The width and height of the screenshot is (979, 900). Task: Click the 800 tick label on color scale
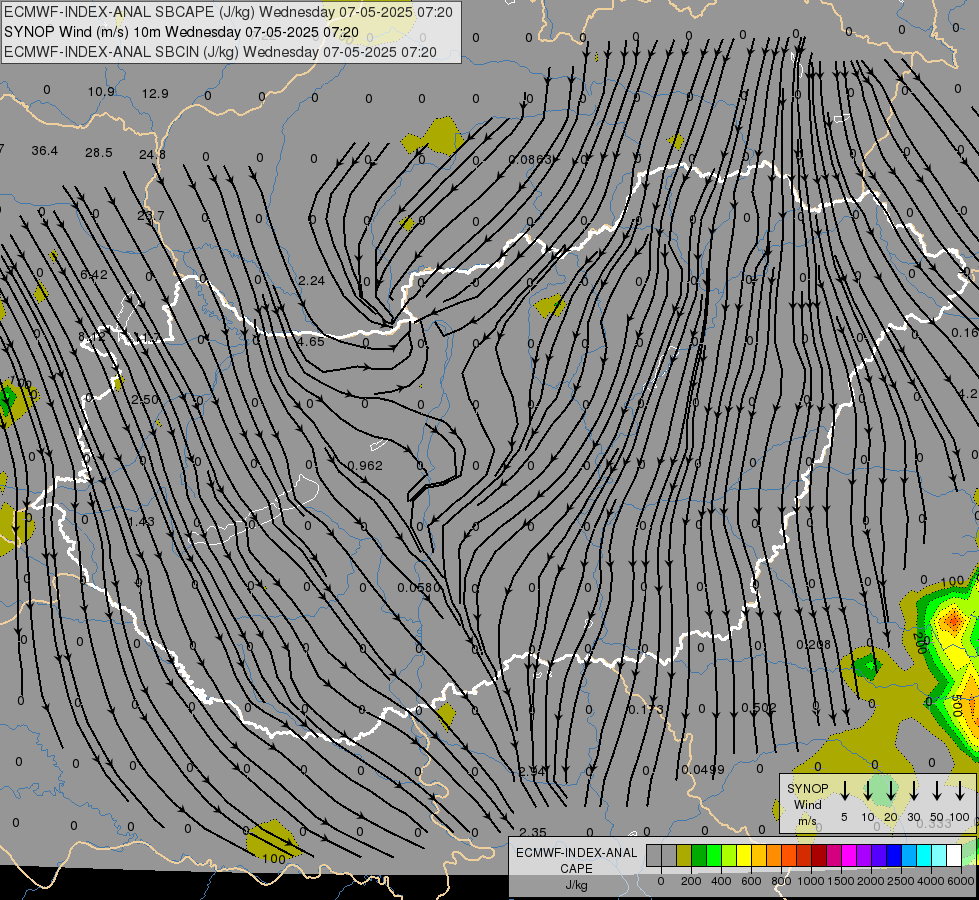pos(781,881)
